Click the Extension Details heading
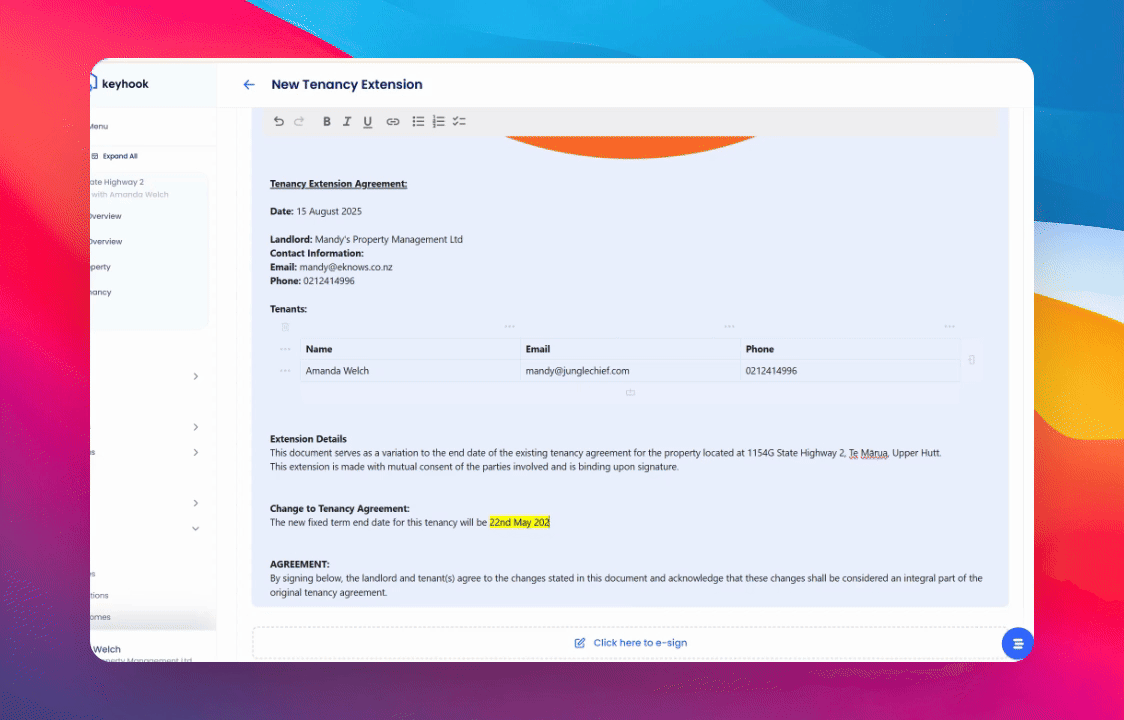1124x720 pixels. 308,439
